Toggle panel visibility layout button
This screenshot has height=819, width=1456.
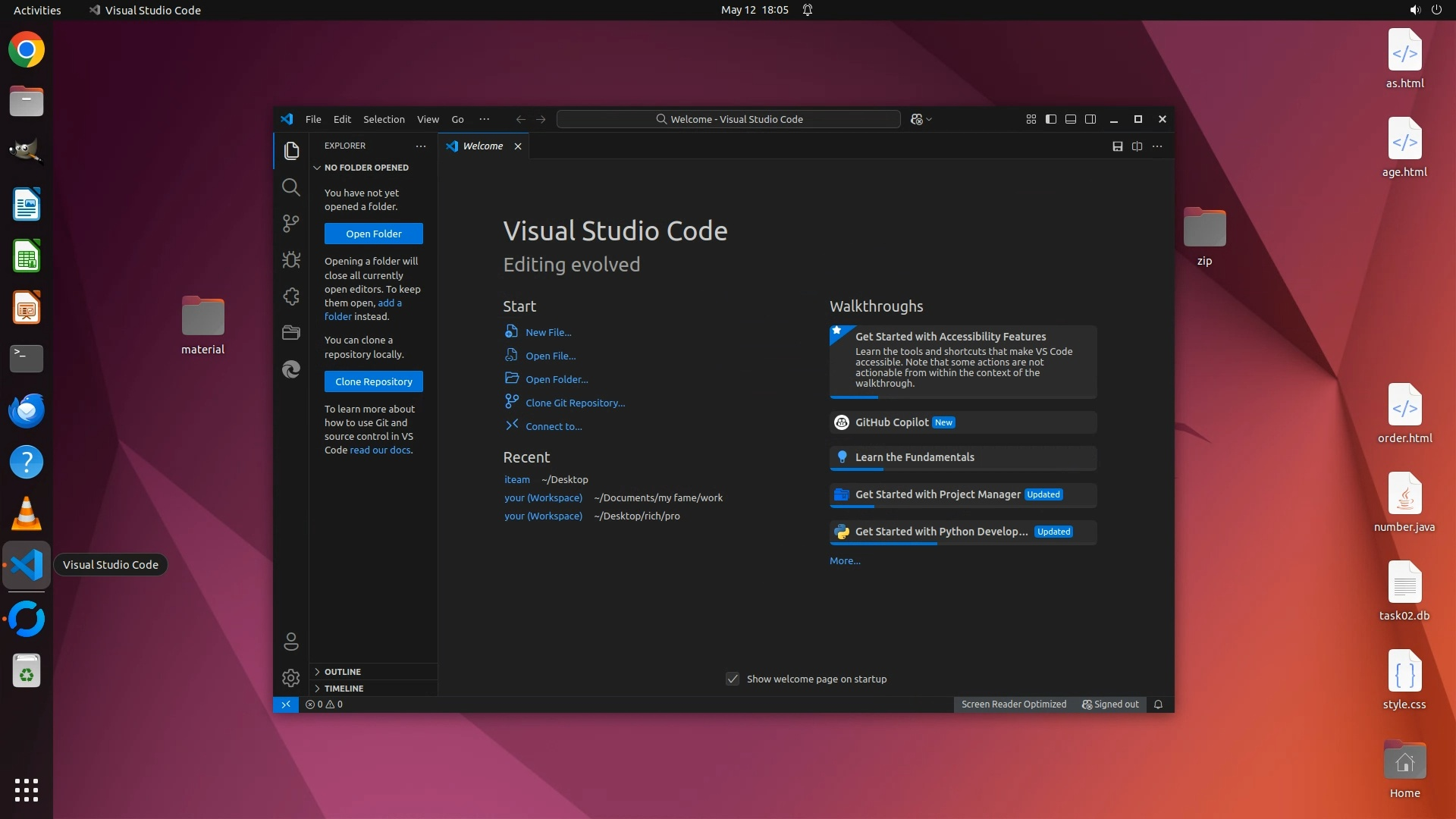click(x=1070, y=119)
